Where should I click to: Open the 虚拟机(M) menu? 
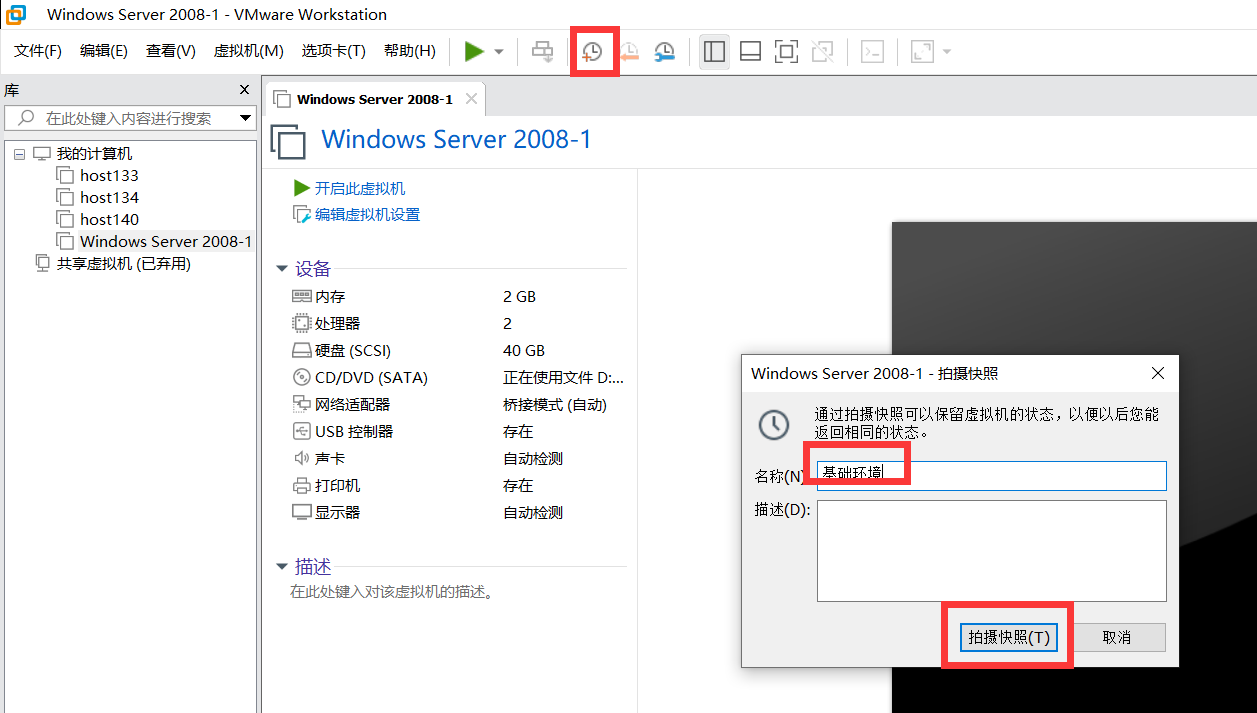point(249,51)
